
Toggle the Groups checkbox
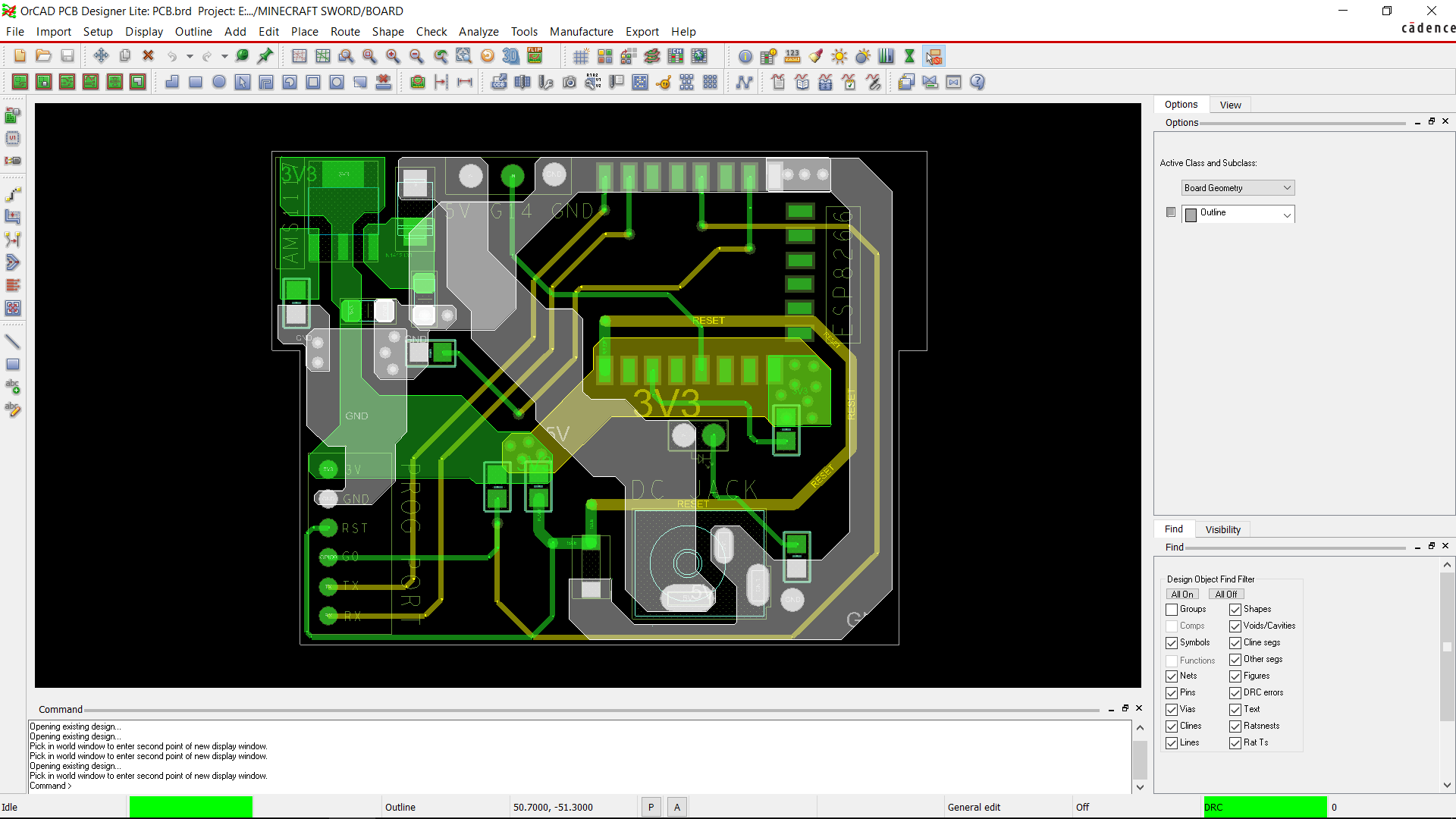(1172, 610)
